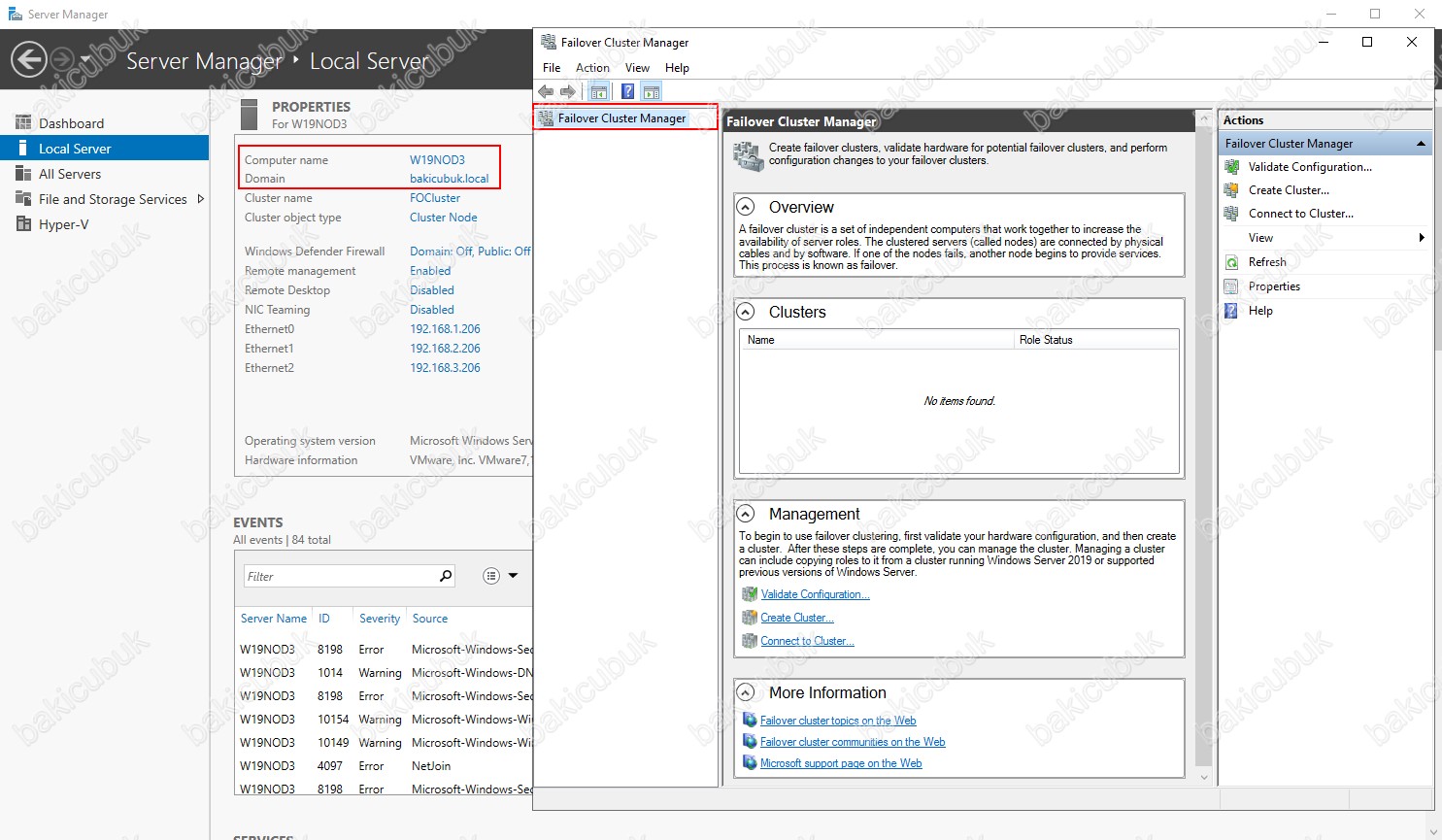This screenshot has height=840, width=1442.
Task: Click the scrollbar down arrow in center pane
Action: click(1204, 777)
